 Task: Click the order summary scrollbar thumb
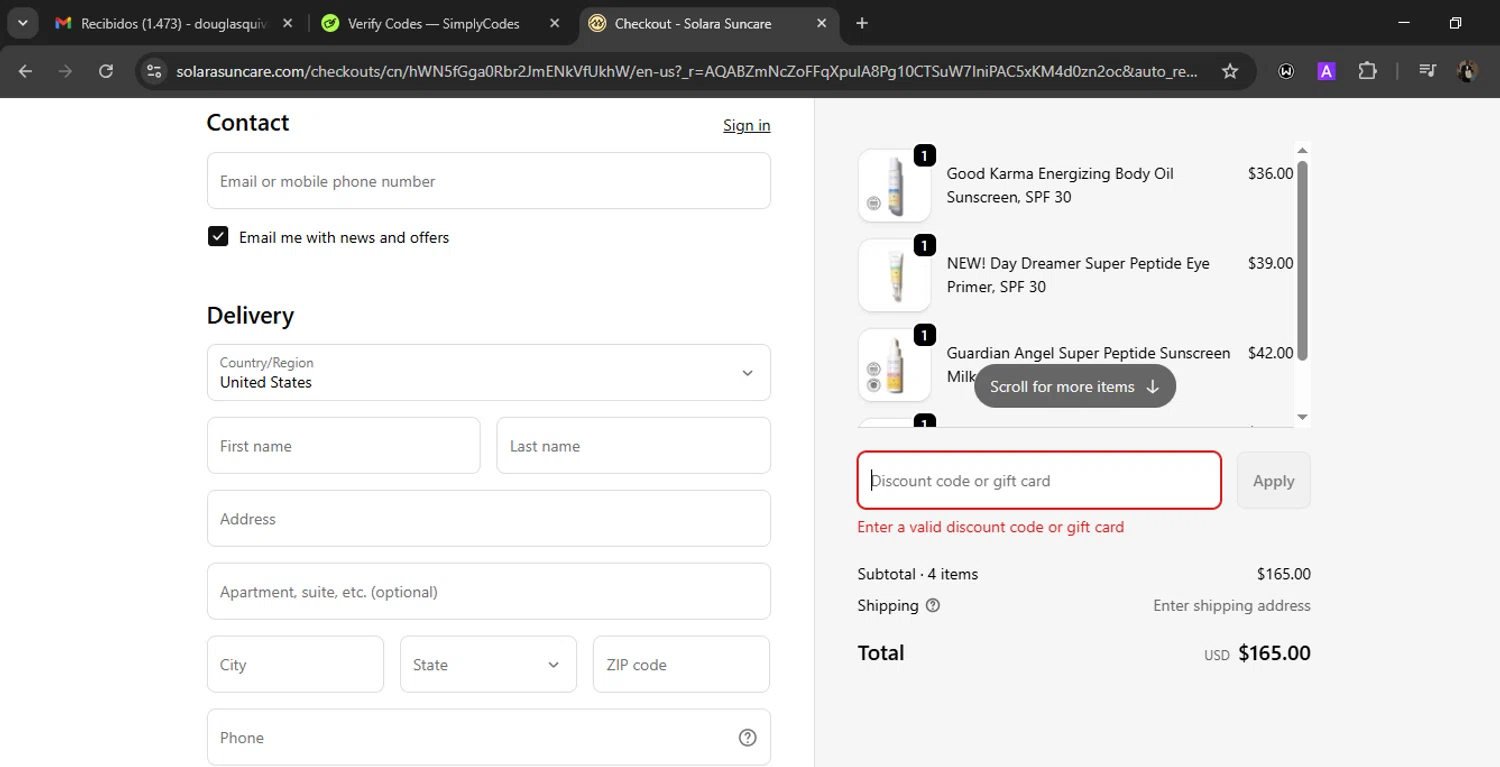click(1302, 260)
